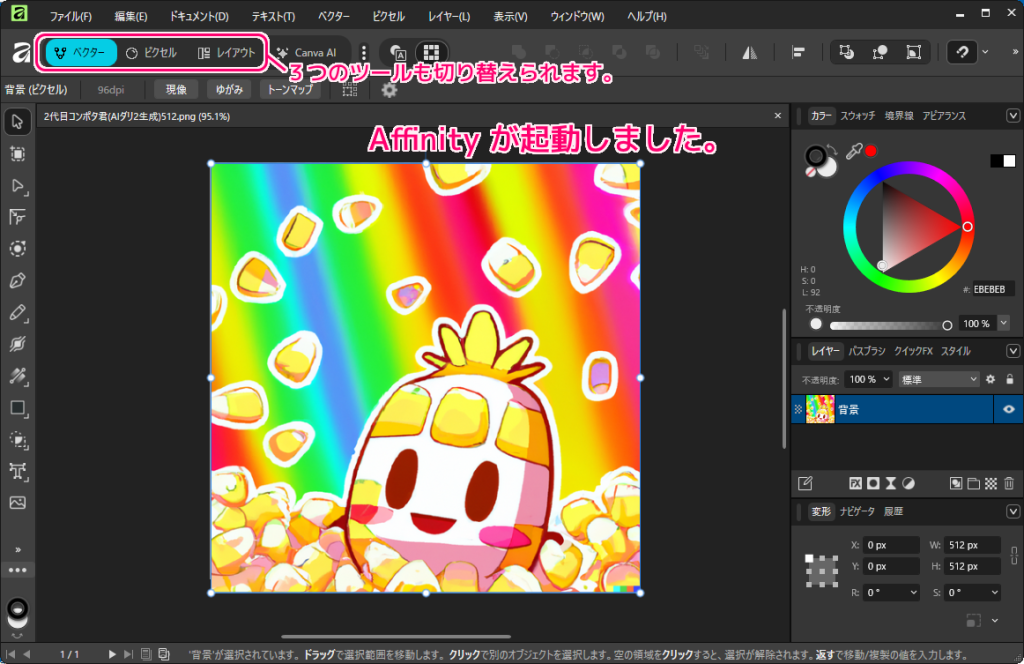Open the layer effects (FX) dialog

point(856,484)
